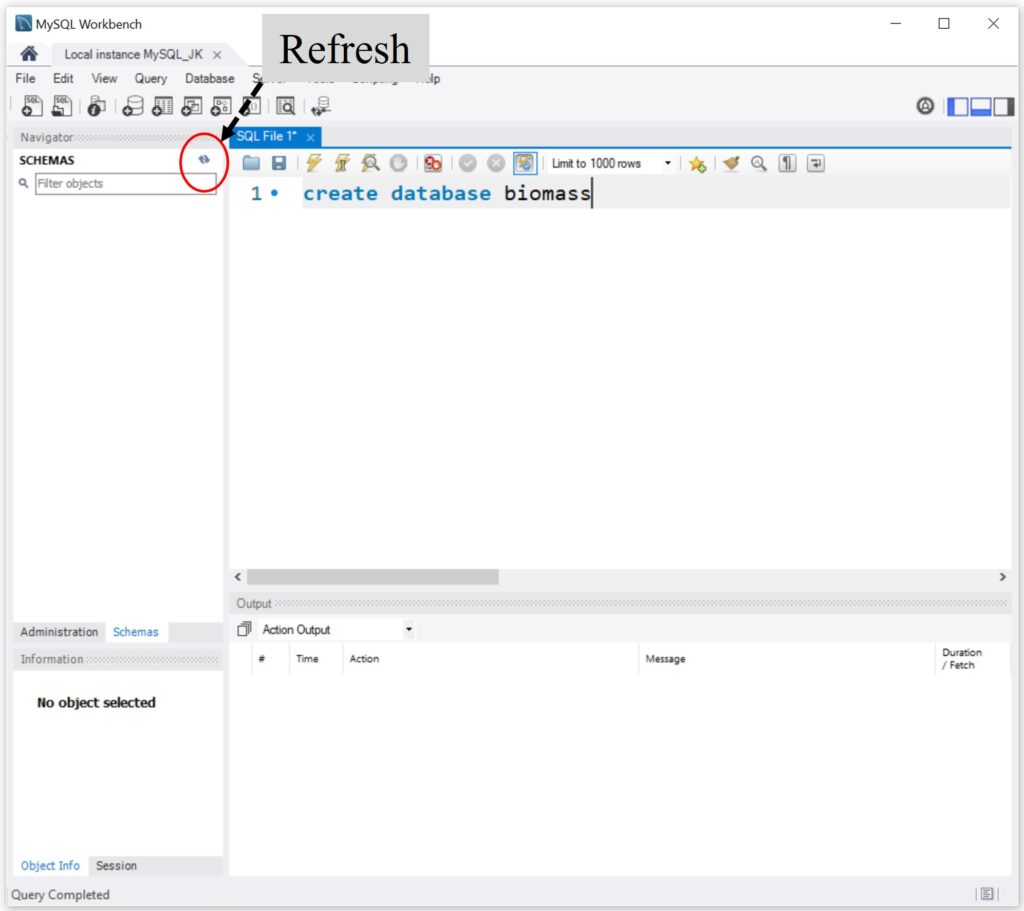
Task: Toggle invisible characters display
Action: (x=788, y=164)
